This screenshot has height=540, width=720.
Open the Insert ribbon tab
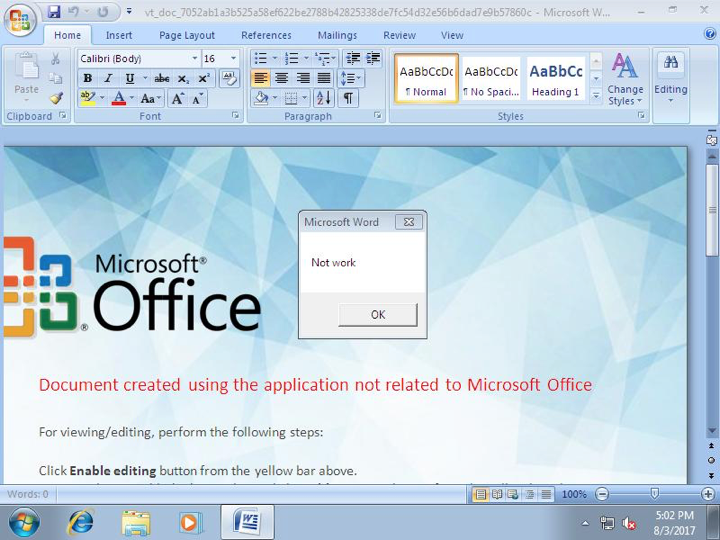click(x=118, y=35)
